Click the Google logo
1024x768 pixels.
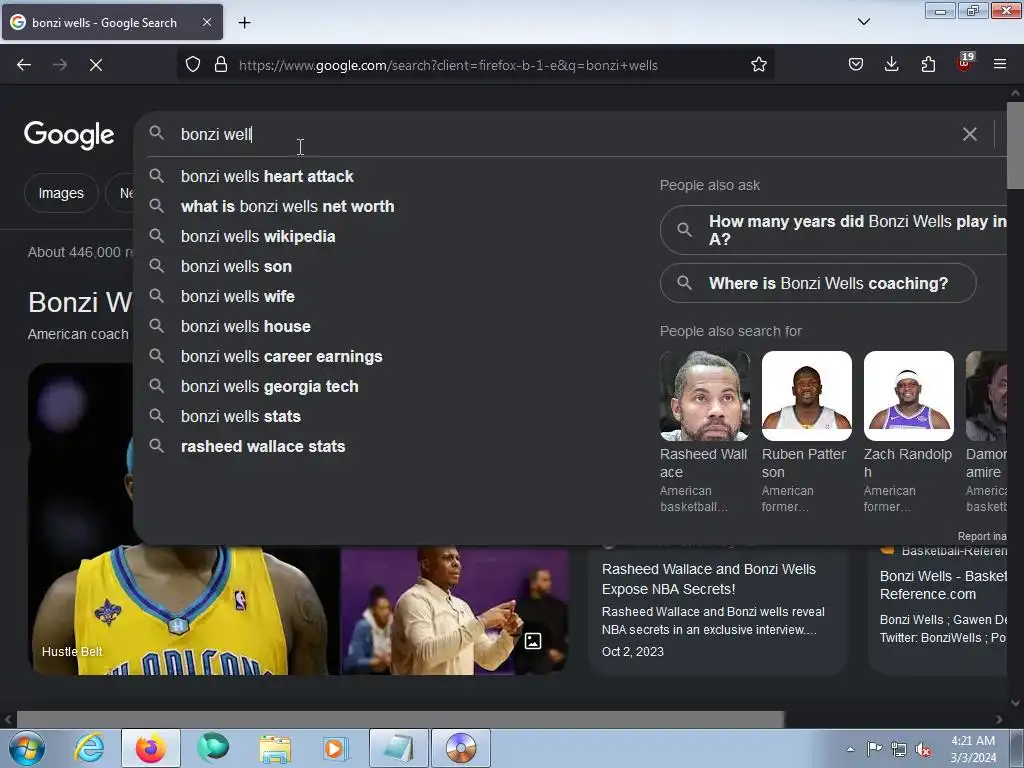[x=69, y=135]
